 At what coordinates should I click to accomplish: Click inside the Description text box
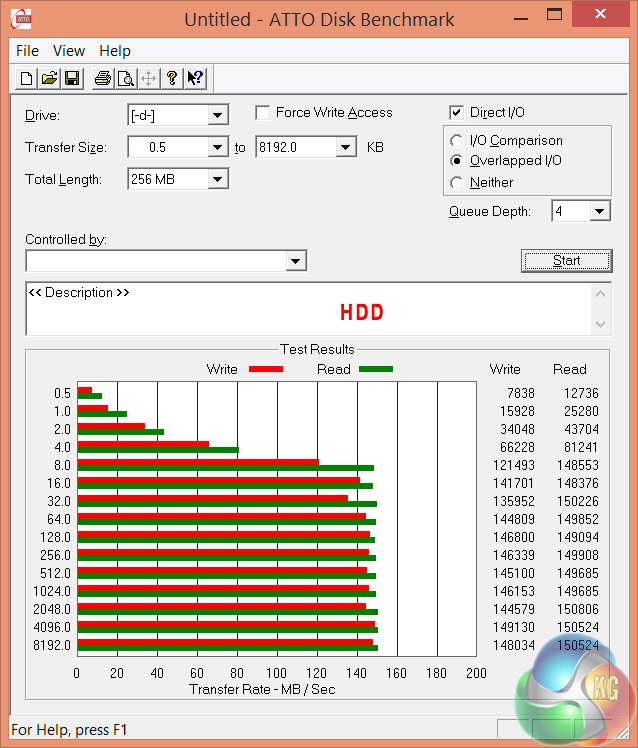(308, 309)
